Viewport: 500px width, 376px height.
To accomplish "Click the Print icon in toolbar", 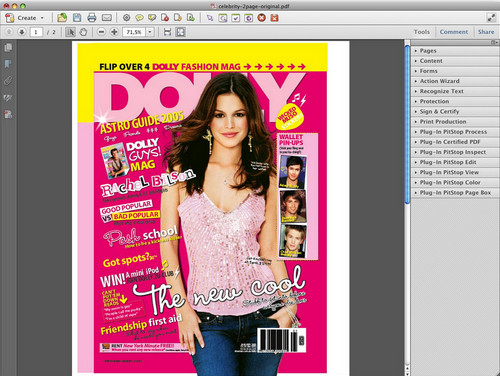I will 92,18.
